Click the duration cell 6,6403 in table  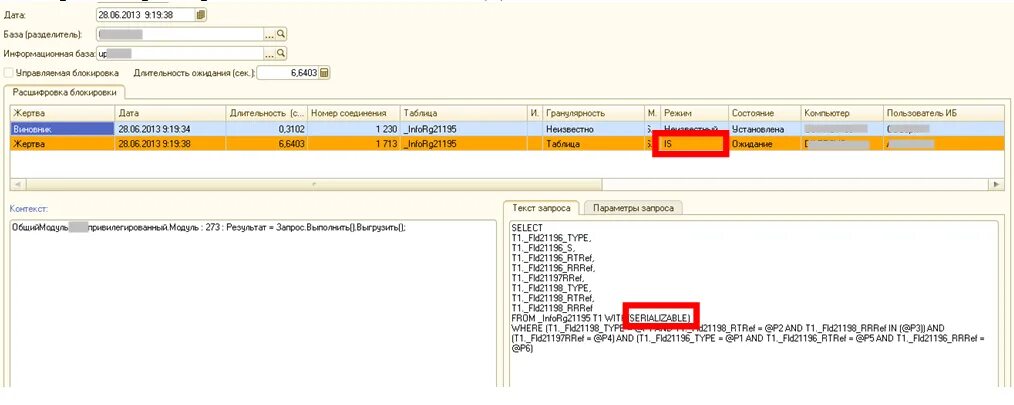266,144
